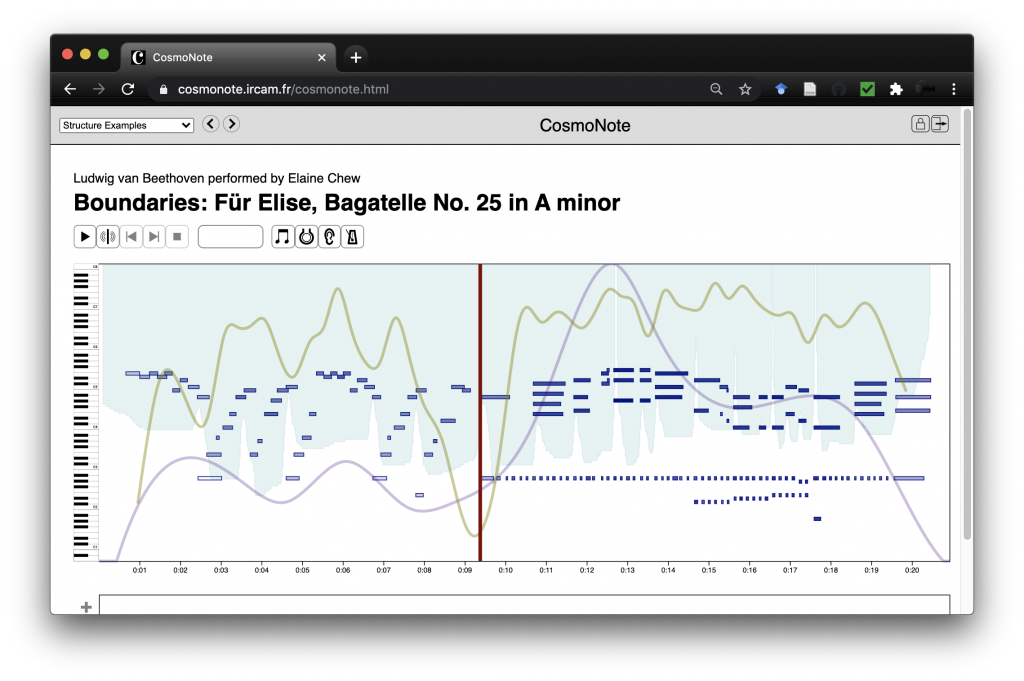
Task: Toggle the music notes display icon
Action: click(x=282, y=237)
